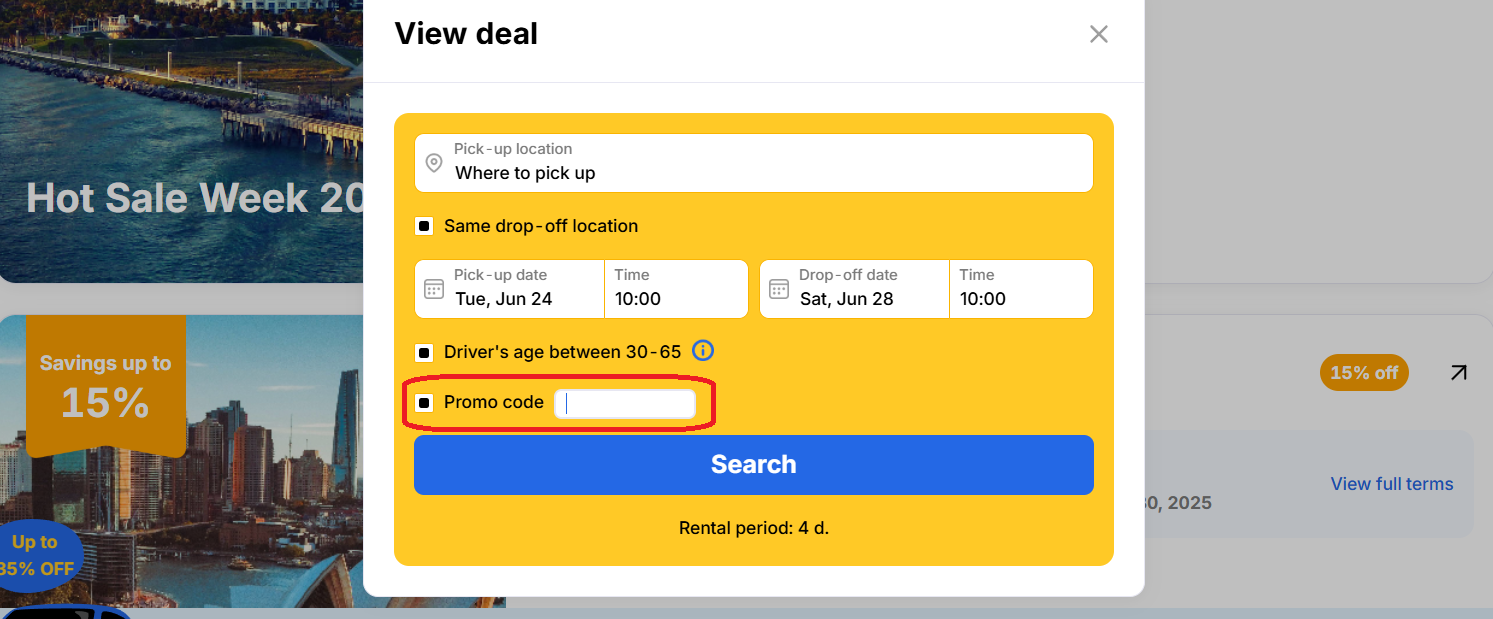Click the Promo code text field
The width and height of the screenshot is (1493, 619).
click(625, 404)
